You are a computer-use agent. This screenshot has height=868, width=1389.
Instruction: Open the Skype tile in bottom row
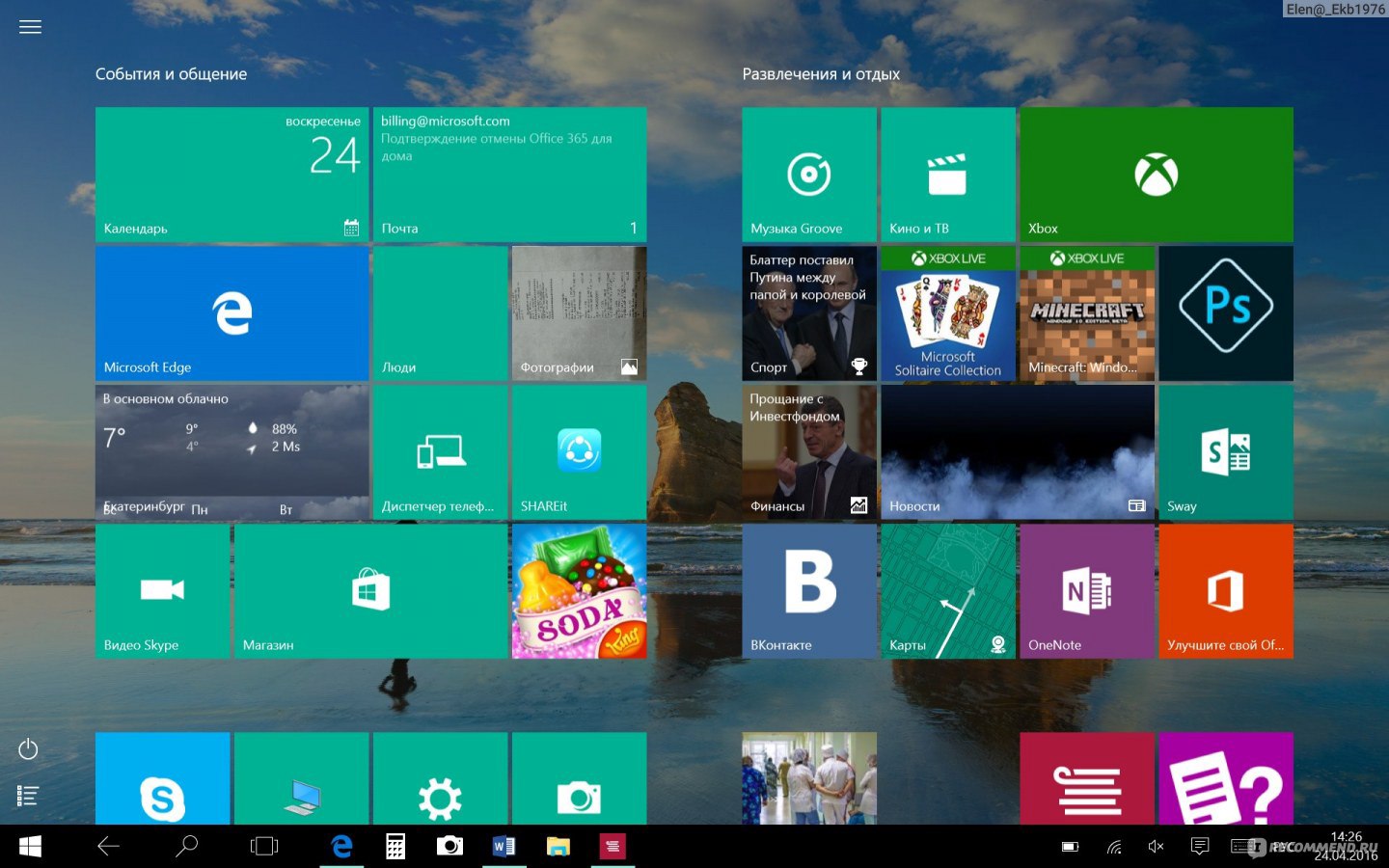point(162,777)
